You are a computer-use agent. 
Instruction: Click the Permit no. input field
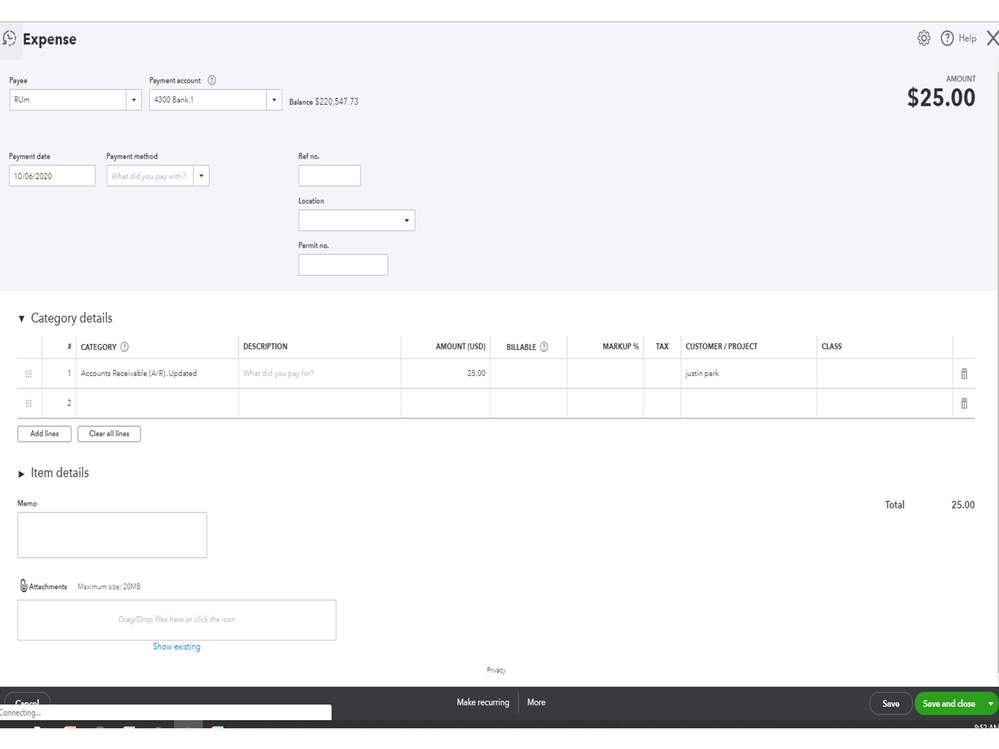coord(343,265)
